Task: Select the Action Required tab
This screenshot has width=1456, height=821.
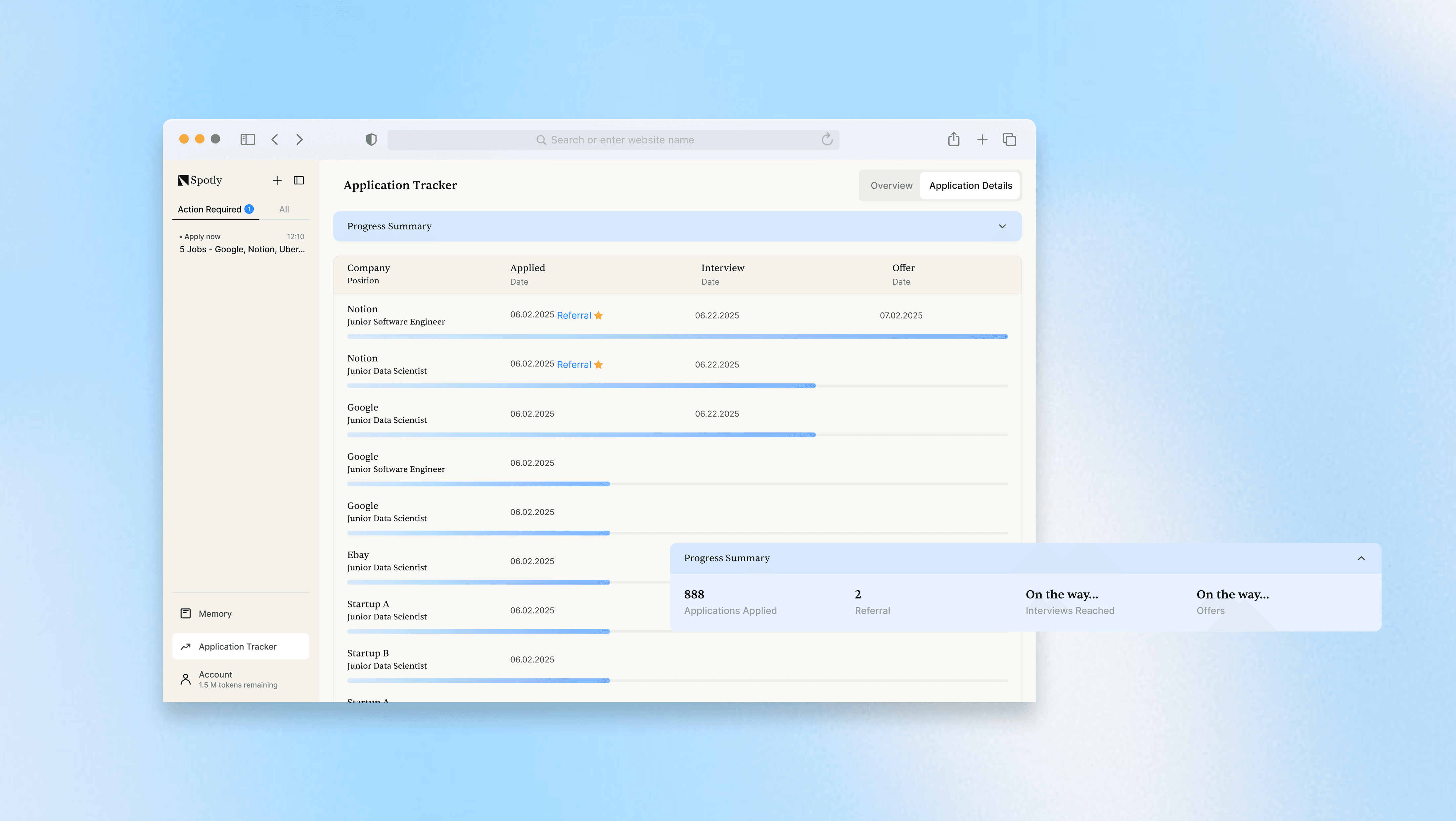Action: 210,209
